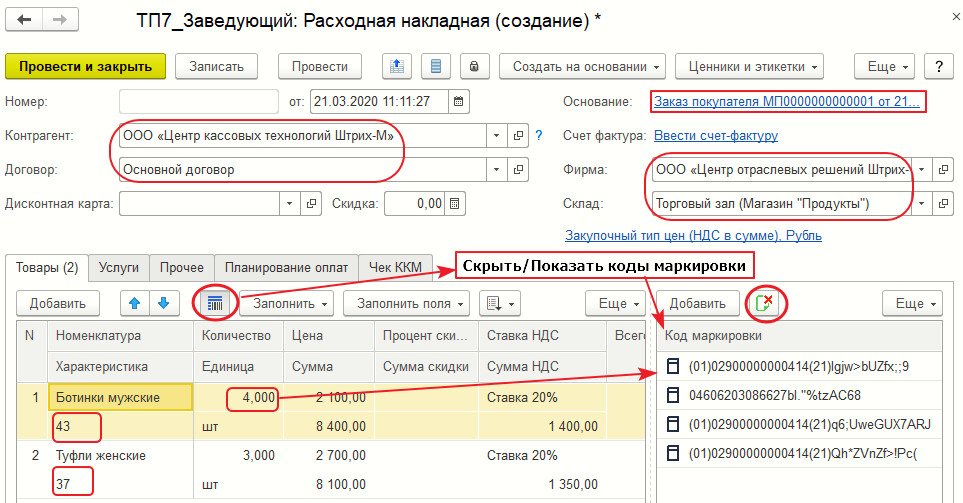Viewport: 963px width, 503px height.
Task: Open the calculator next to Скидка field
Action: [455, 204]
